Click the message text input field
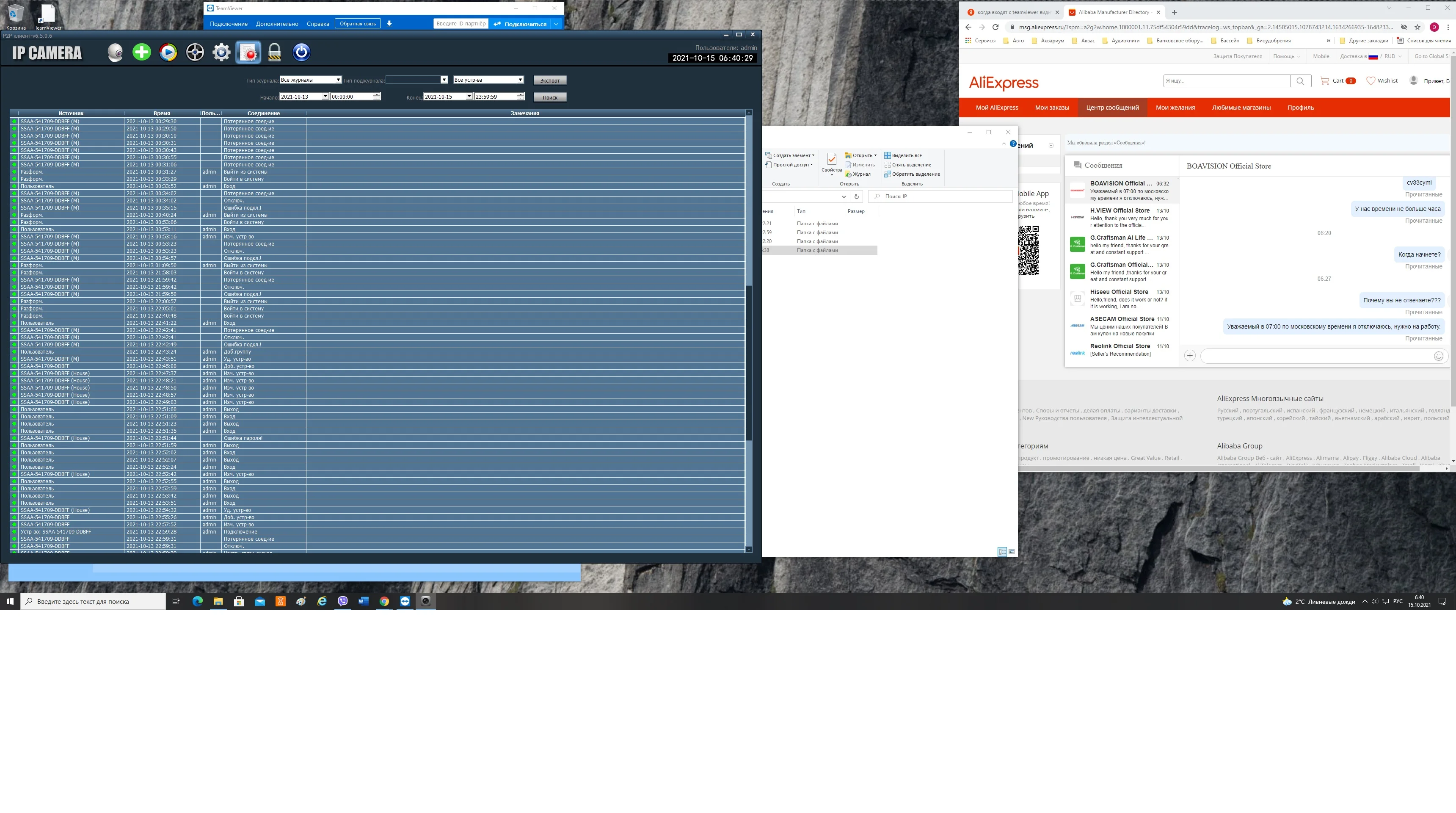The width and height of the screenshot is (1456, 813). coord(1315,356)
